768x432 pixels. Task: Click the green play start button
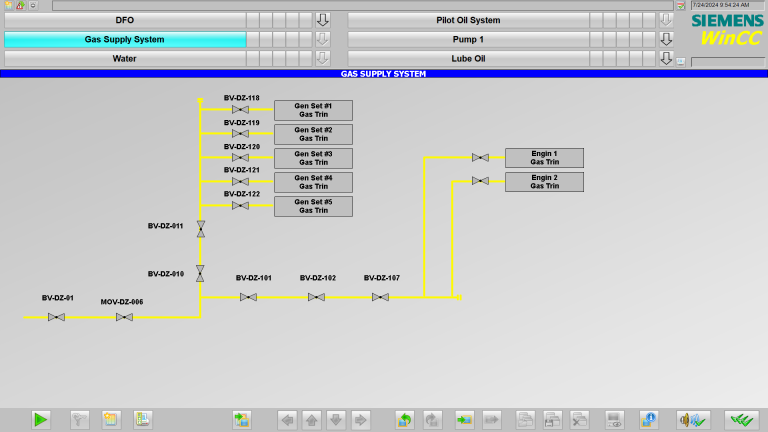tap(40, 420)
